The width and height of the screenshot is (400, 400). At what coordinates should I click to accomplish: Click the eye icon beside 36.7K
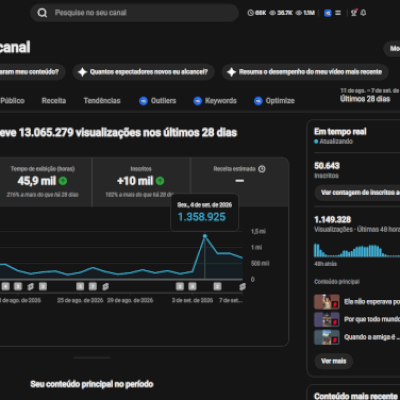[272, 13]
